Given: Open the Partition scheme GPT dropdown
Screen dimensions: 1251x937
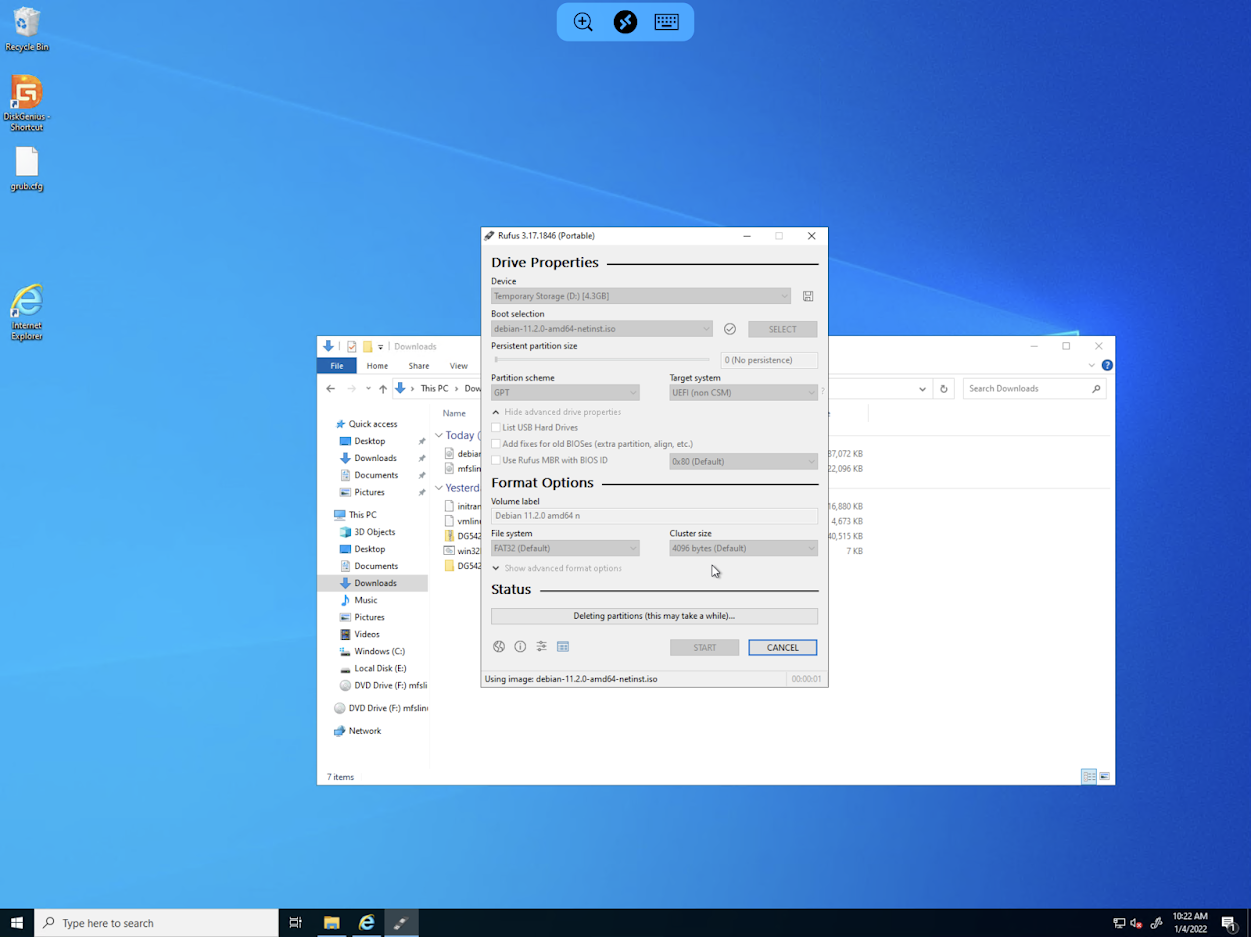Looking at the screenshot, I should (x=565, y=393).
